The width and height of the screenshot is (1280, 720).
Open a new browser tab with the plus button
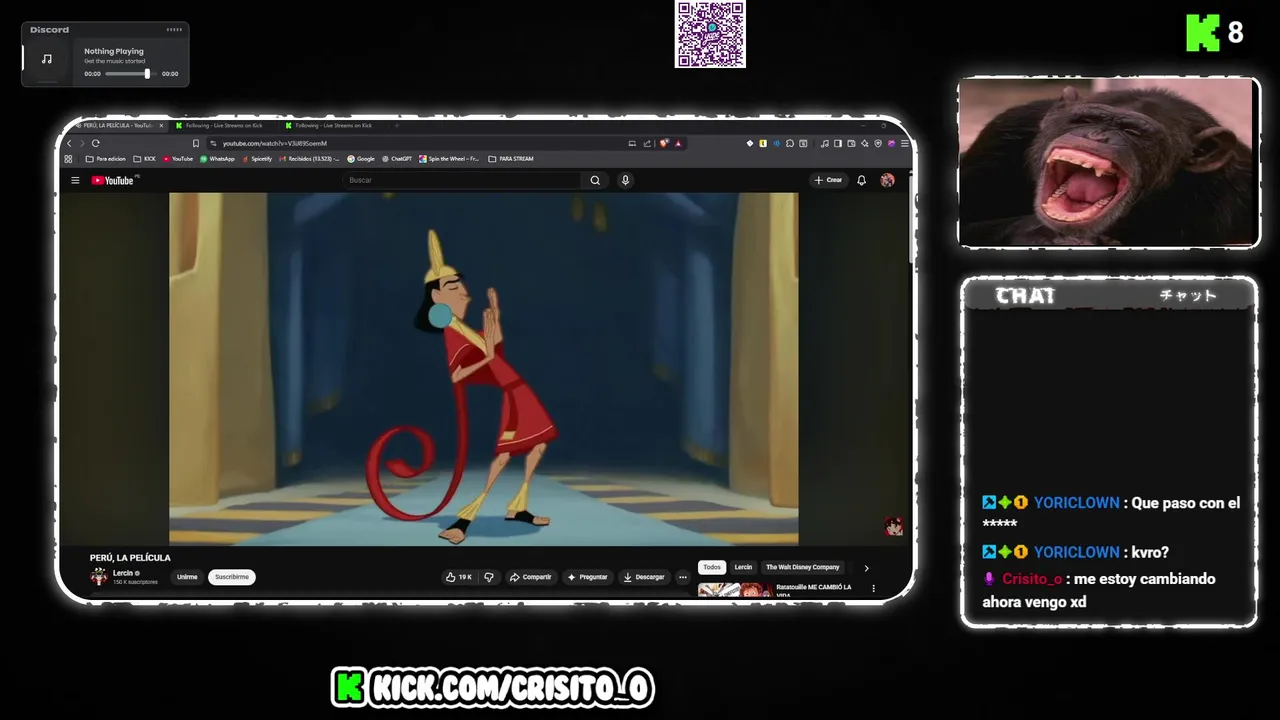(397, 126)
